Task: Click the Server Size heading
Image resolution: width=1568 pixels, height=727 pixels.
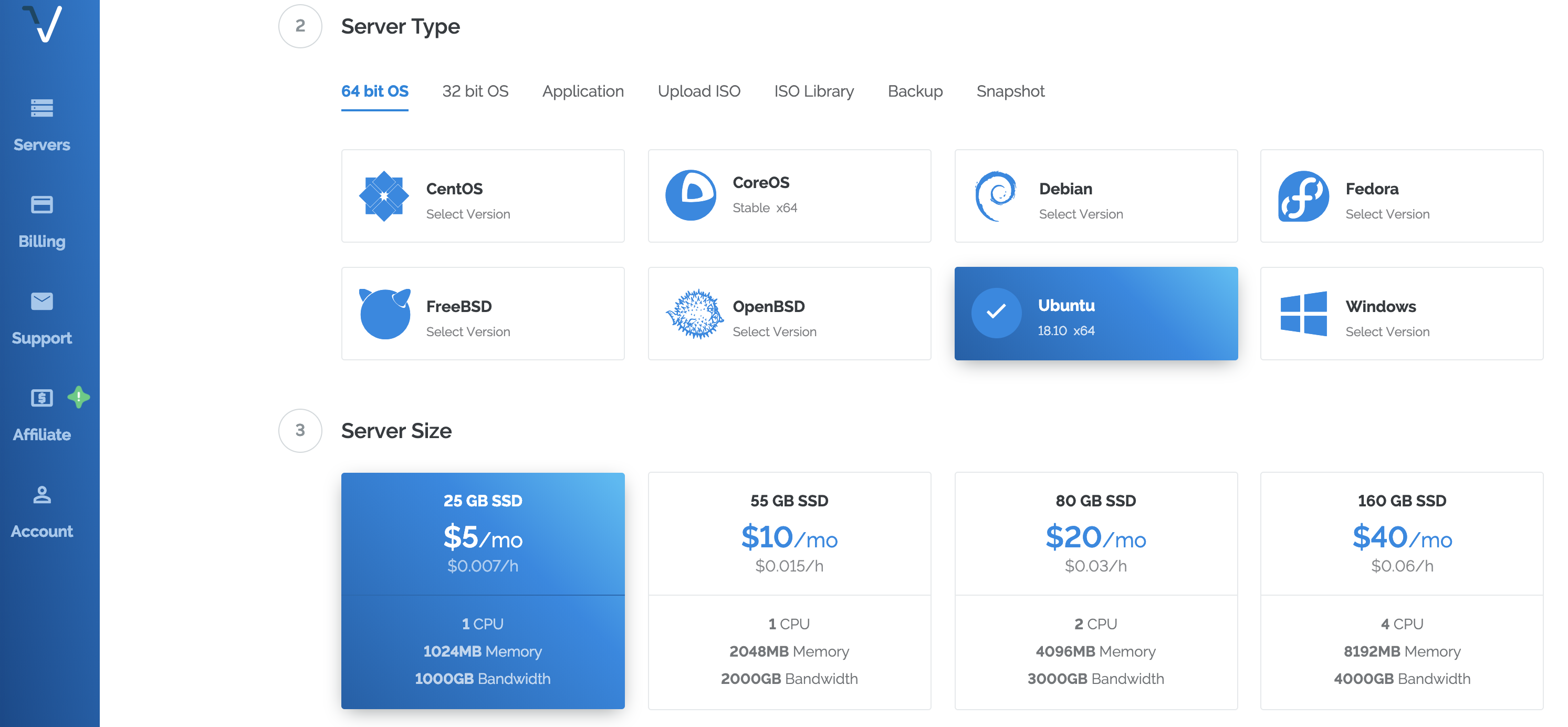Action: pos(396,431)
